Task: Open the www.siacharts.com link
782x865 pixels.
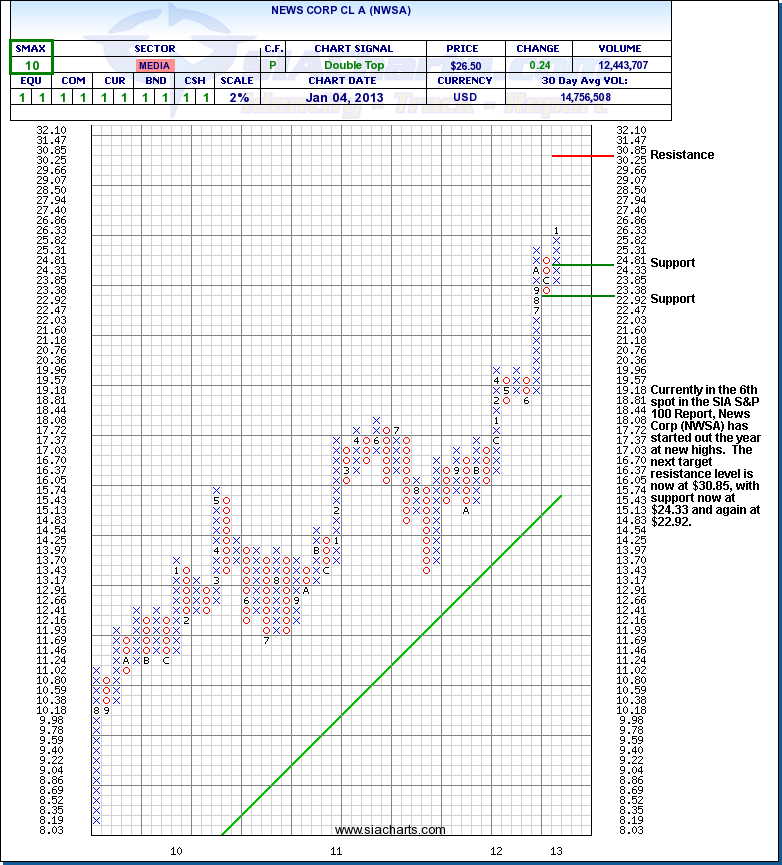Action: pyautogui.click(x=390, y=830)
